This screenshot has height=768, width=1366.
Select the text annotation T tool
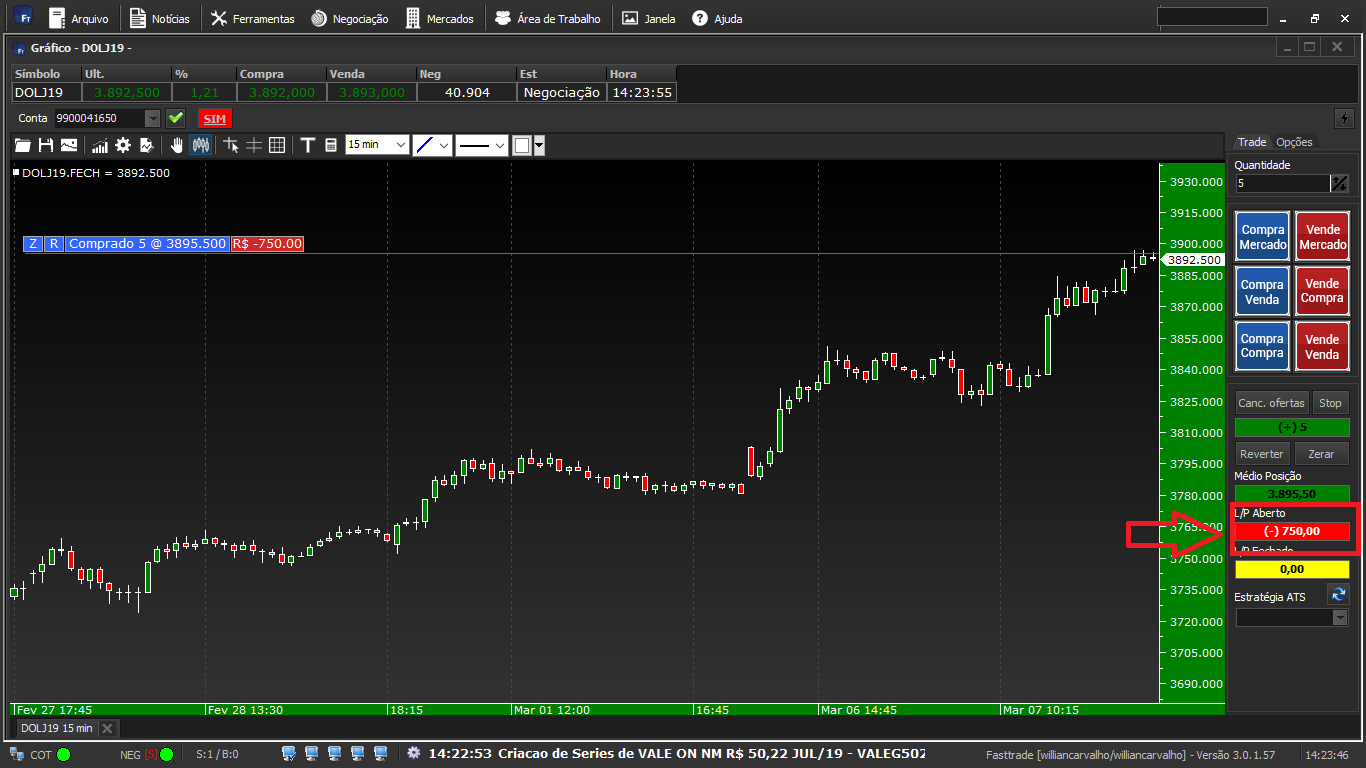coord(308,145)
